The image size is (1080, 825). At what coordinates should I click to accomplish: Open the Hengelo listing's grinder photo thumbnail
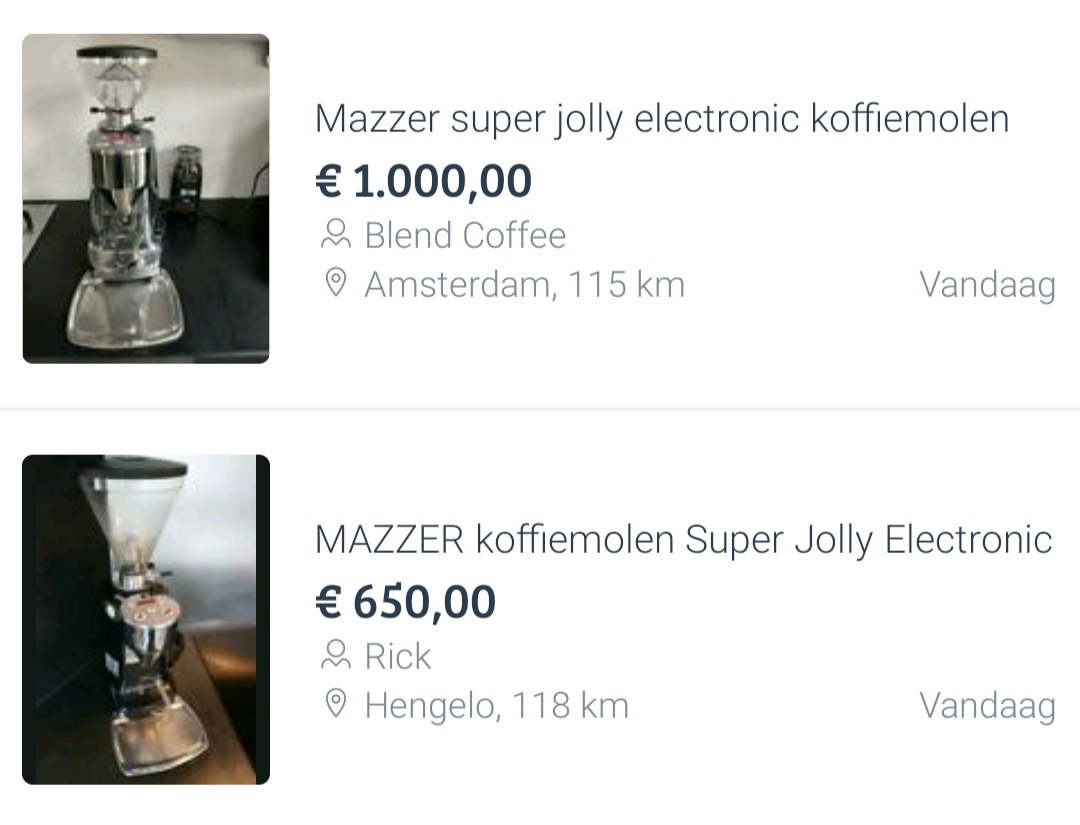pos(146,619)
